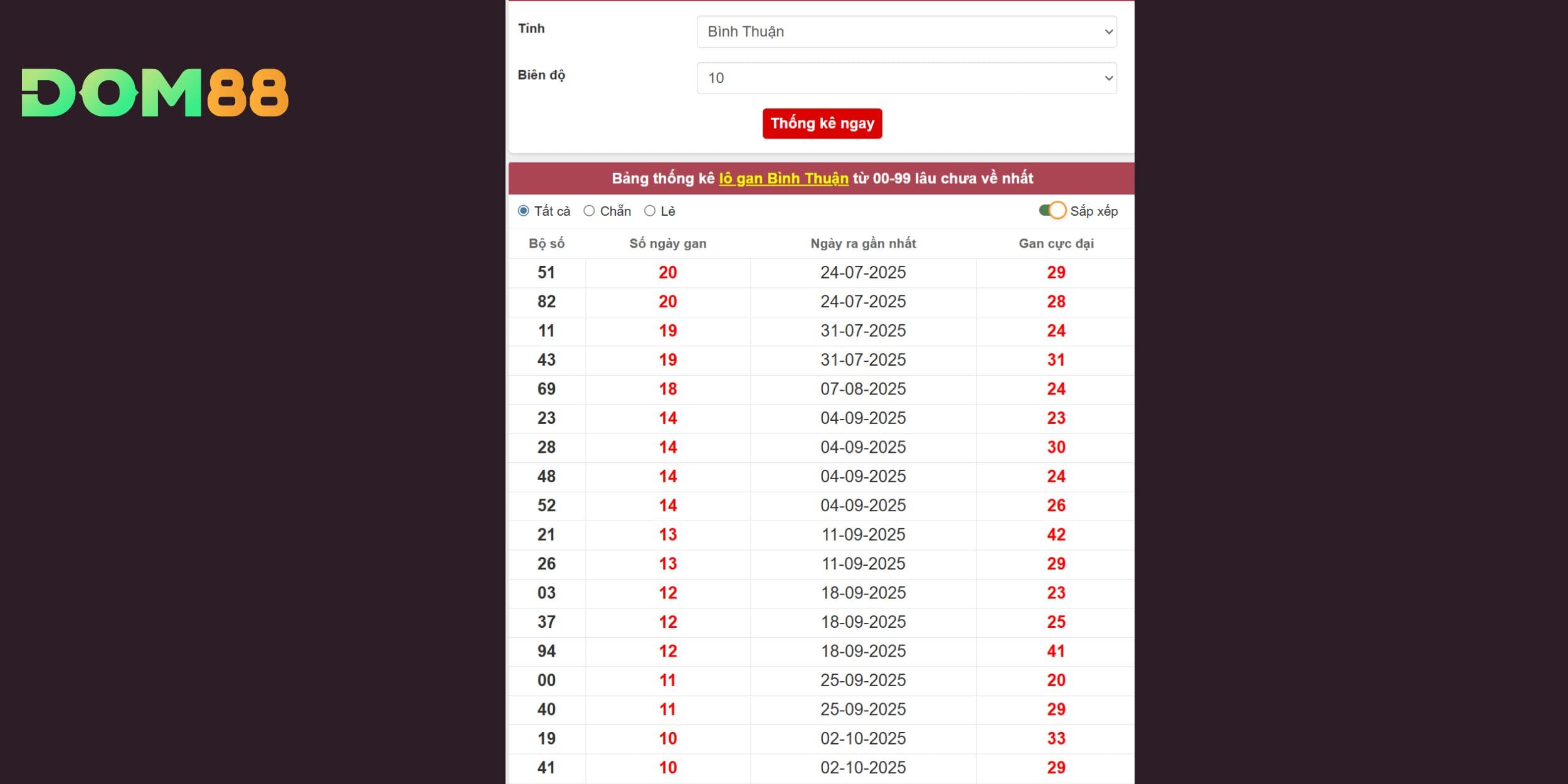
Task: Select the Chẵn radio option
Action: click(589, 211)
